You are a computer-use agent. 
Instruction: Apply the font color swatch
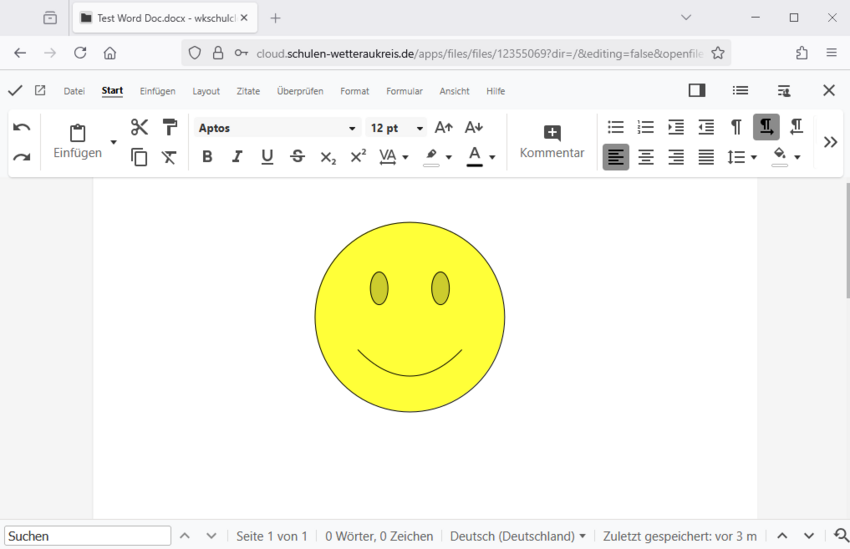[474, 157]
